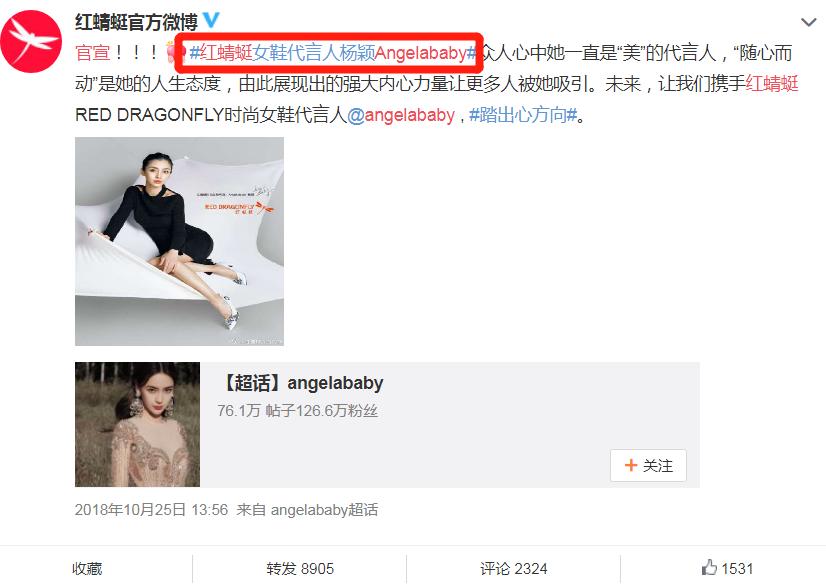Open the post options chevron menu
Image resolution: width=826 pixels, height=587 pixels.
coord(809,22)
